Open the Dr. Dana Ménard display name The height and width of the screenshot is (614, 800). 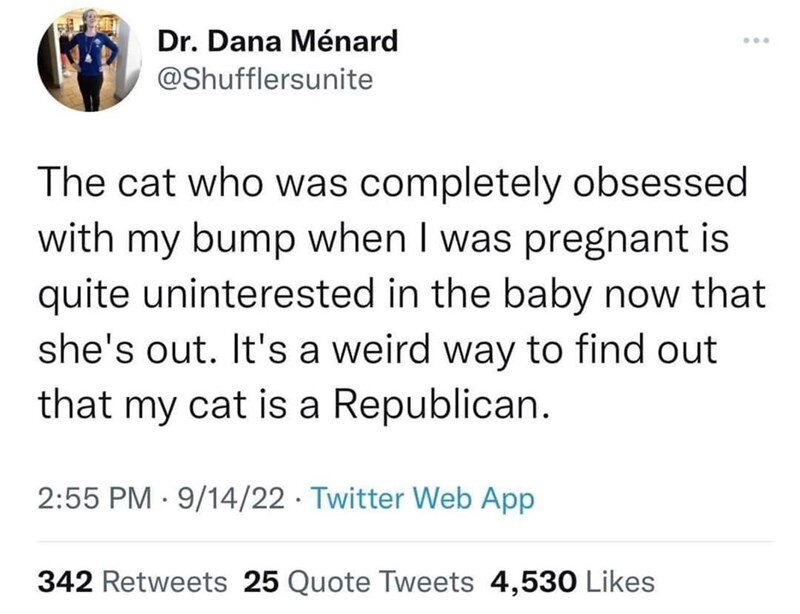click(278, 41)
